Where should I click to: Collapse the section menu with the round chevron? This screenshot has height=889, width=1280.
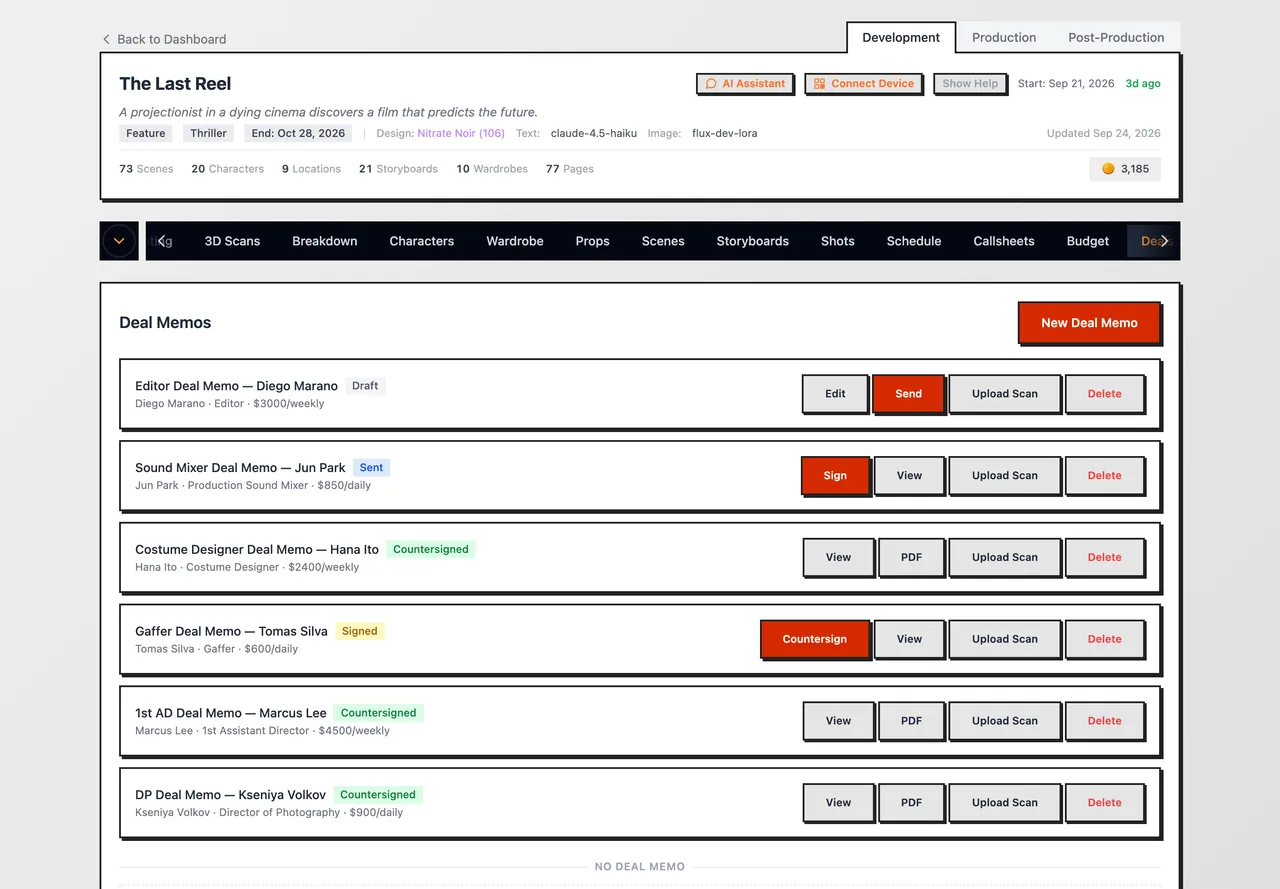pyautogui.click(x=119, y=241)
